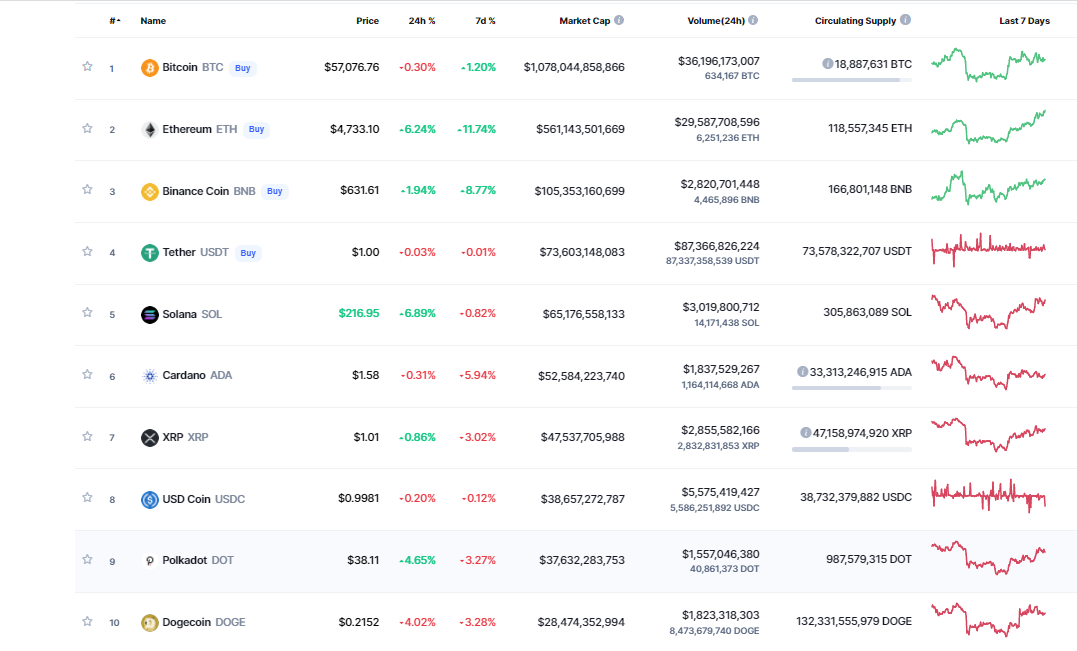Sort by Circulating Supply column header
Image resolution: width=1077 pixels, height=651 pixels.
pyautogui.click(x=855, y=21)
